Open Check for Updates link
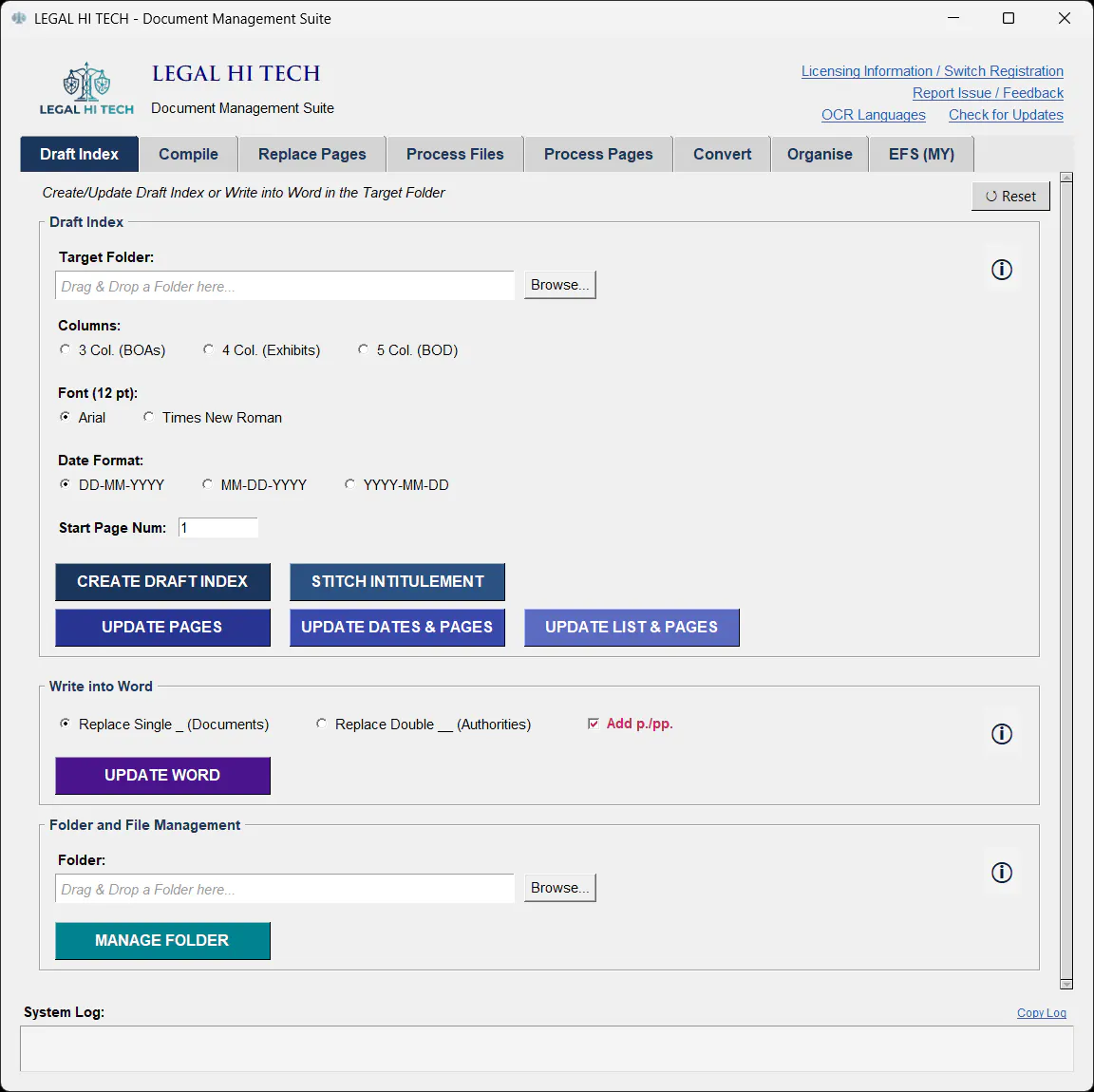 tap(1006, 115)
